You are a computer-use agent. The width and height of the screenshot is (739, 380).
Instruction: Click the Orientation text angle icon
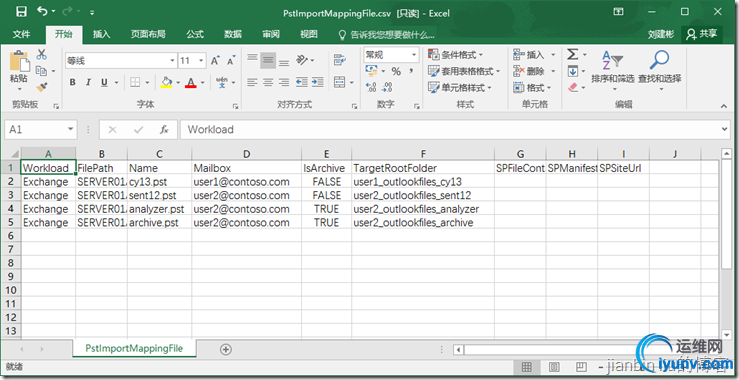[x=302, y=60]
